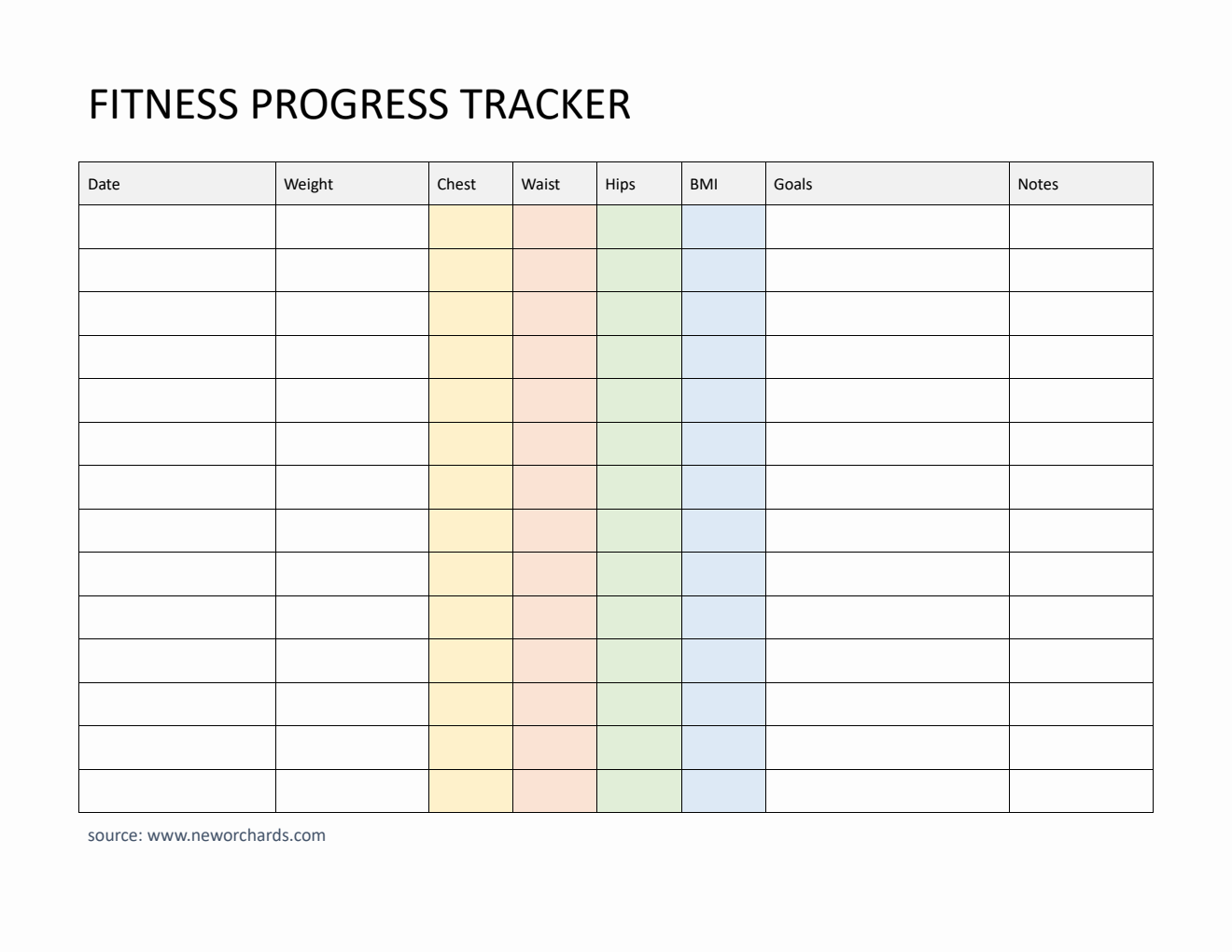Screen dimensions: 1232x952
Task: Click the Fitness Progress Tracker title
Action: (359, 105)
